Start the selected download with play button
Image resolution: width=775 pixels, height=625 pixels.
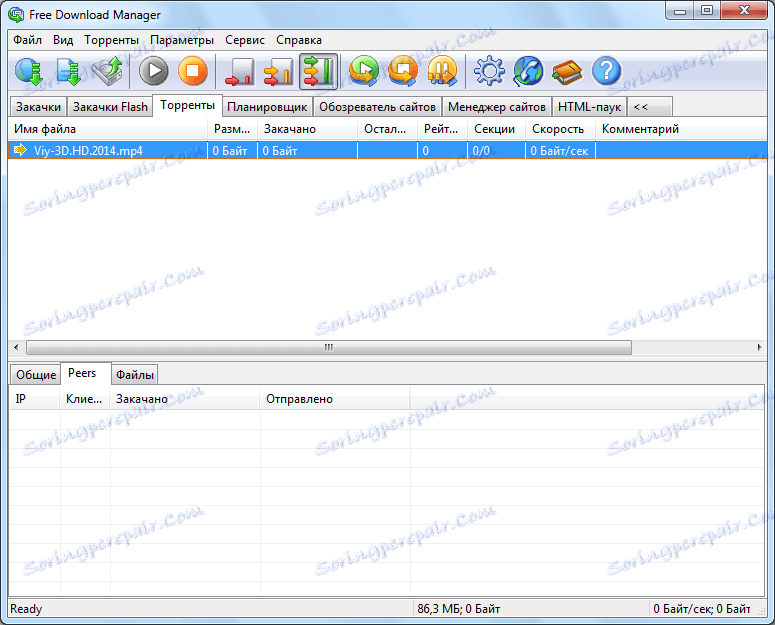pyautogui.click(x=154, y=72)
